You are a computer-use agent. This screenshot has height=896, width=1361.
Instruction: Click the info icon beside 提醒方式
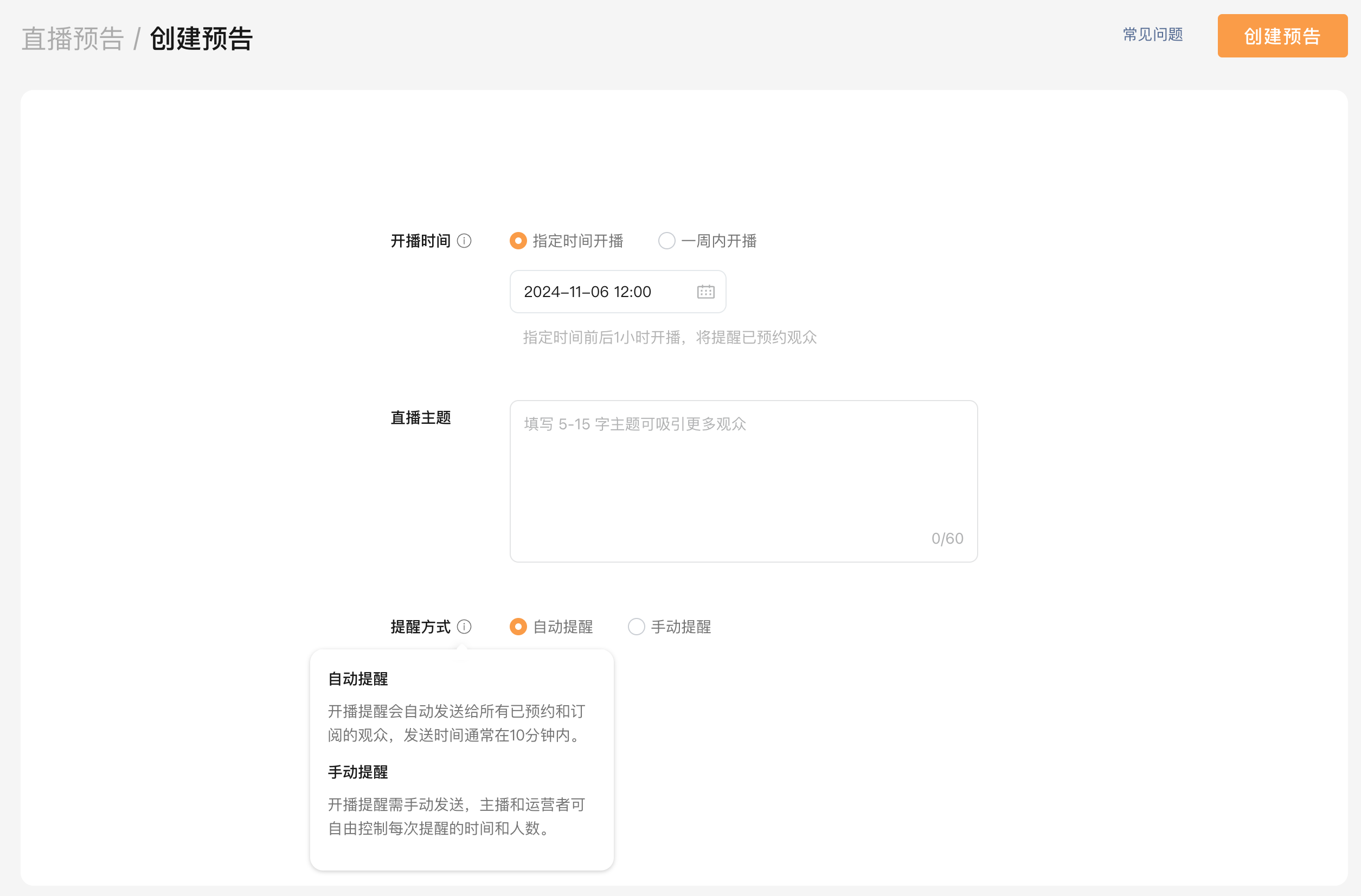[464, 627]
